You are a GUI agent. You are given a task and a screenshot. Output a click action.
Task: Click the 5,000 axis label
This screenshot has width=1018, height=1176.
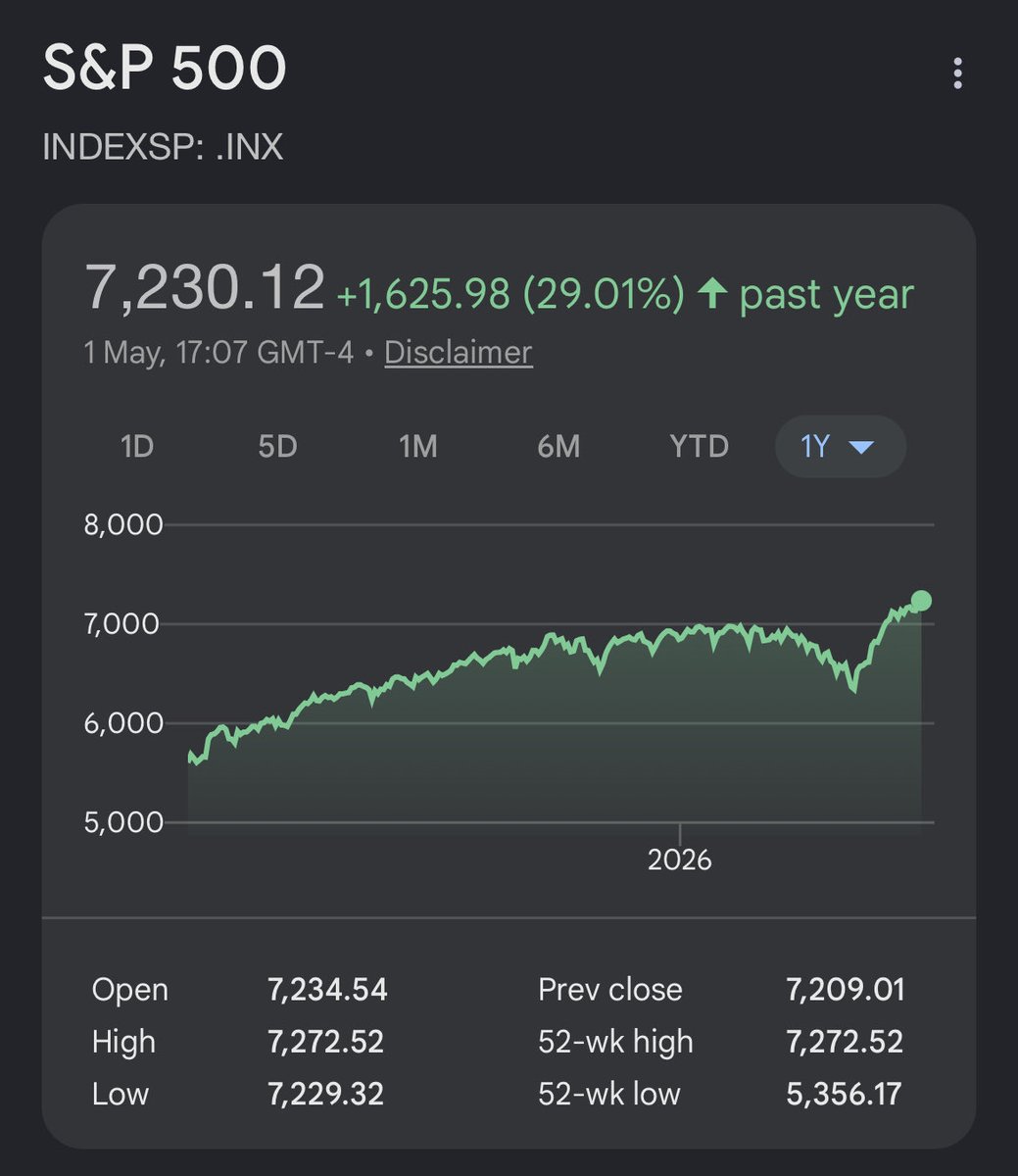click(123, 821)
